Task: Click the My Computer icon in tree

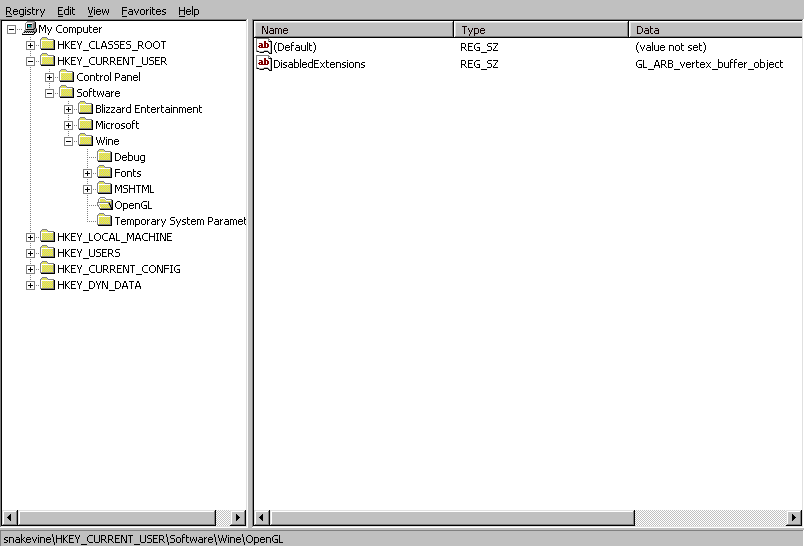Action: (x=29, y=29)
